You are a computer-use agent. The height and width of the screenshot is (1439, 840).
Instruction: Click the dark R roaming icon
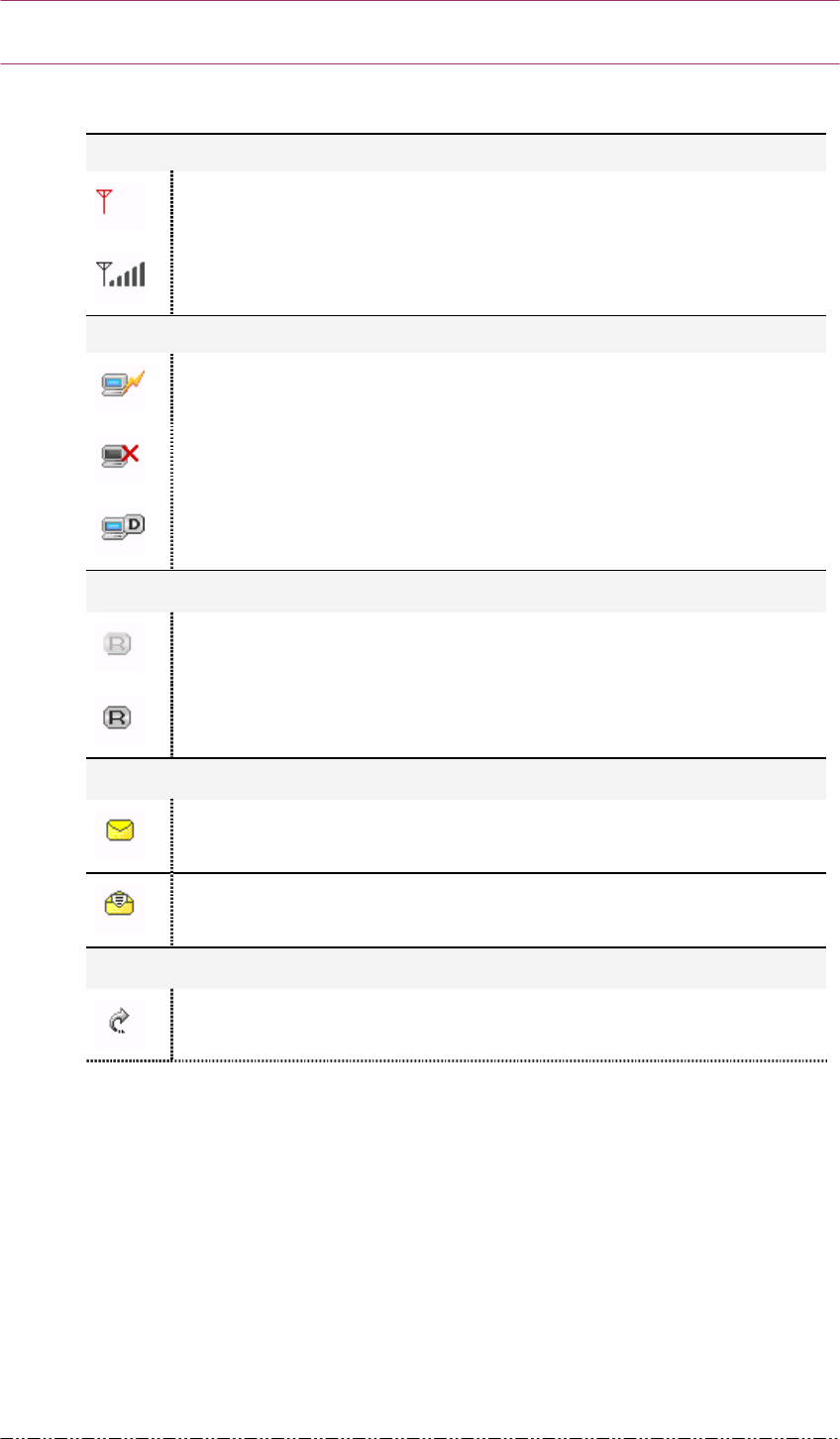pyautogui.click(x=119, y=718)
